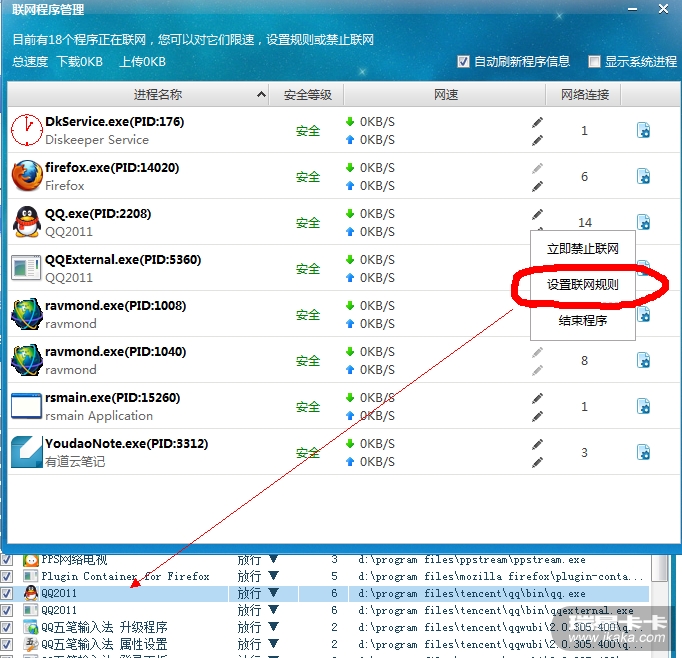Screen dimensions: 682x658
Task: Uncheck PPS网络电视 row checkbox
Action: (x=7, y=560)
